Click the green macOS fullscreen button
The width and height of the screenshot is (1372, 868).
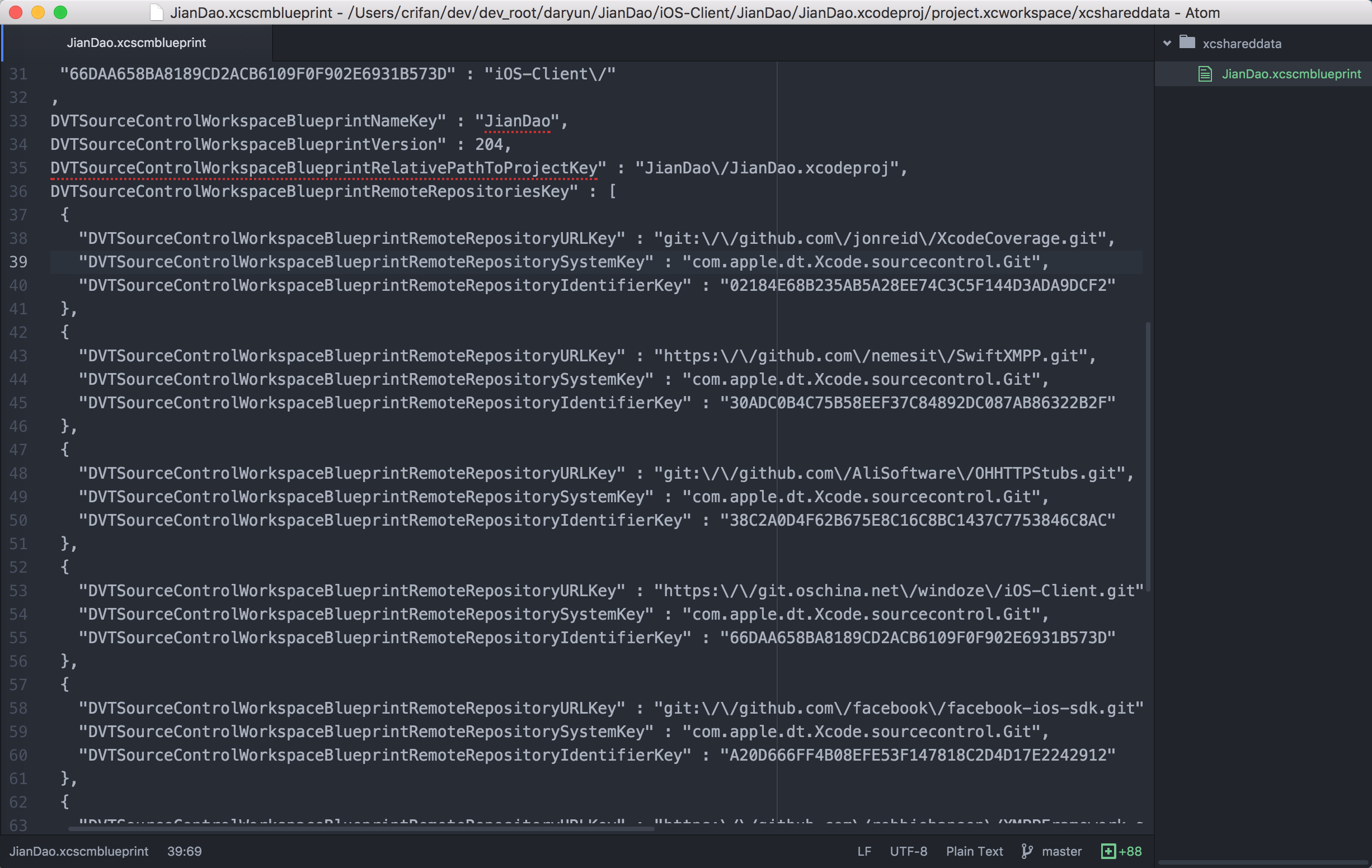(60, 12)
